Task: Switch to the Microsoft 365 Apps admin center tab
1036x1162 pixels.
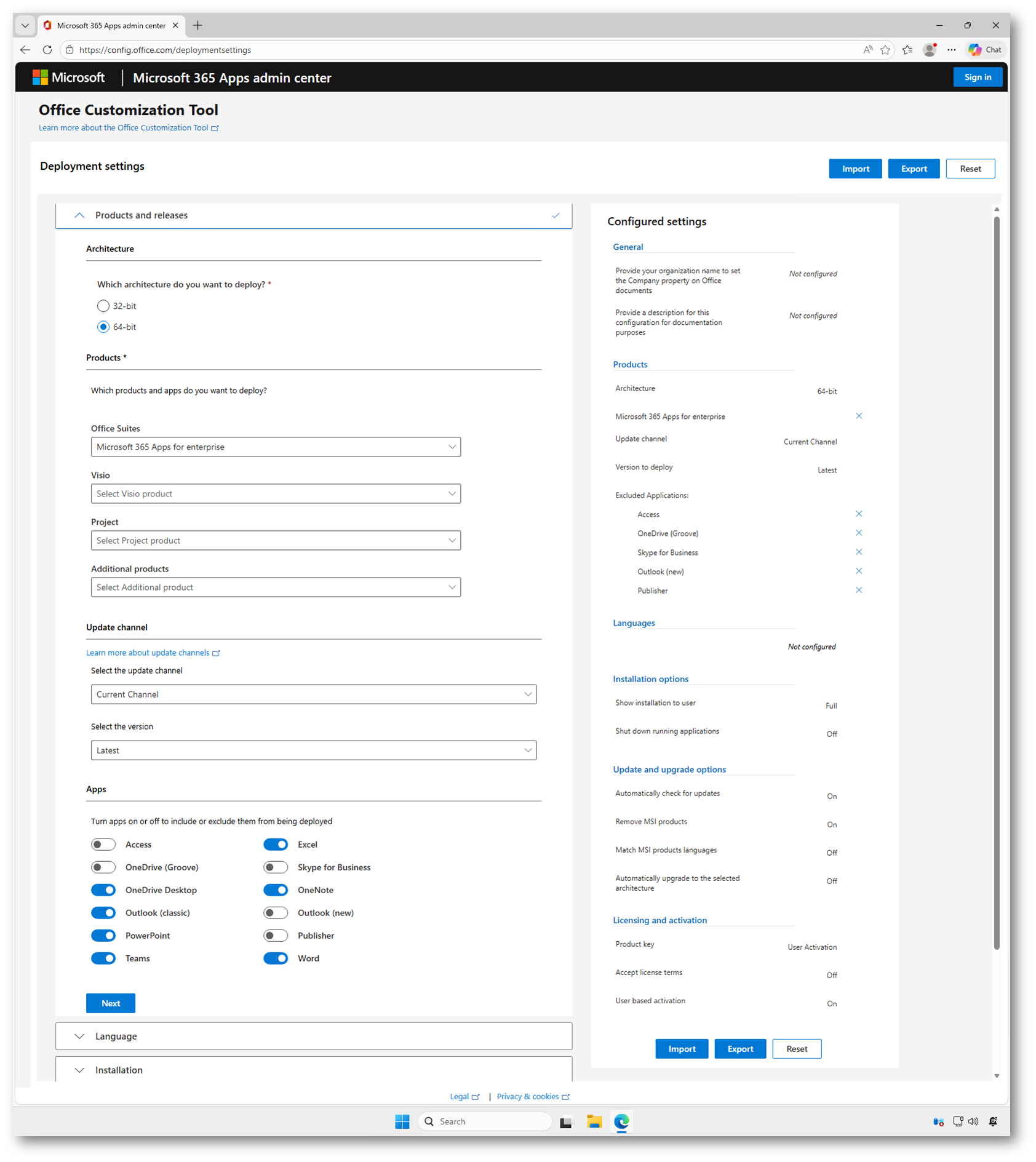Action: tap(111, 25)
